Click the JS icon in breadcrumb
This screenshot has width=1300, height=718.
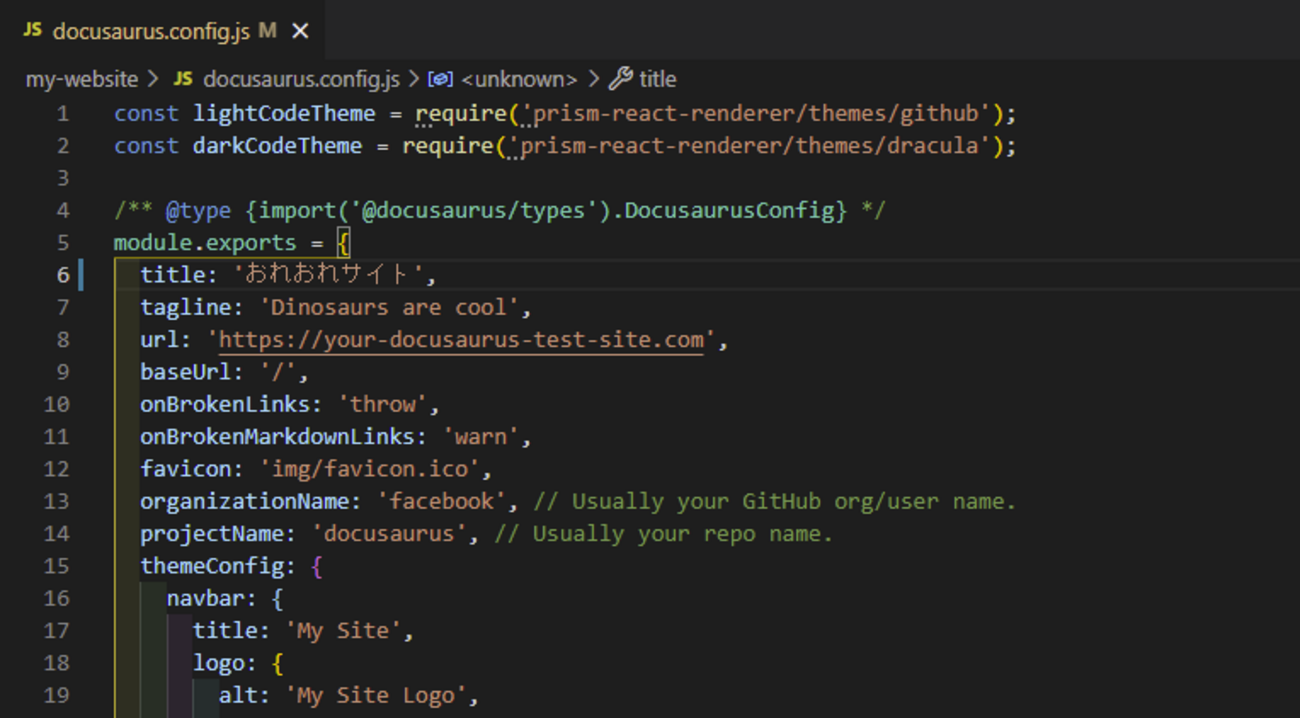(183, 79)
